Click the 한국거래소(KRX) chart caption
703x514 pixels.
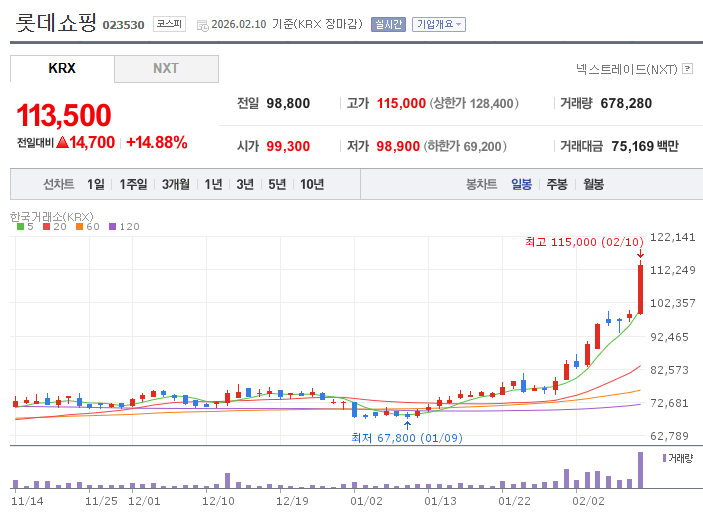tap(52, 217)
